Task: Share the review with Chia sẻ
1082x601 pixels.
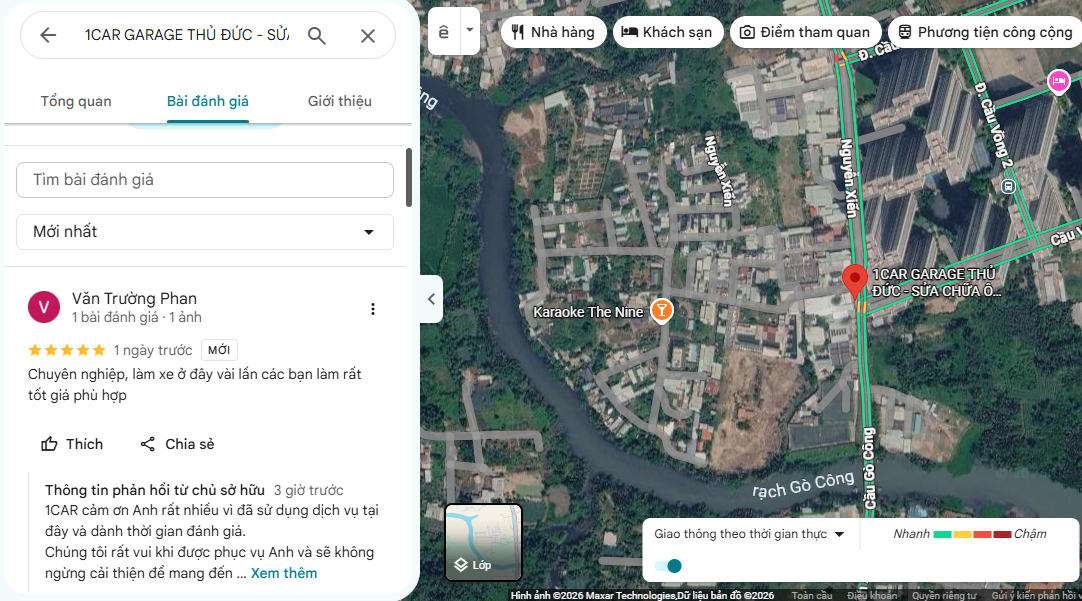Action: (x=177, y=444)
